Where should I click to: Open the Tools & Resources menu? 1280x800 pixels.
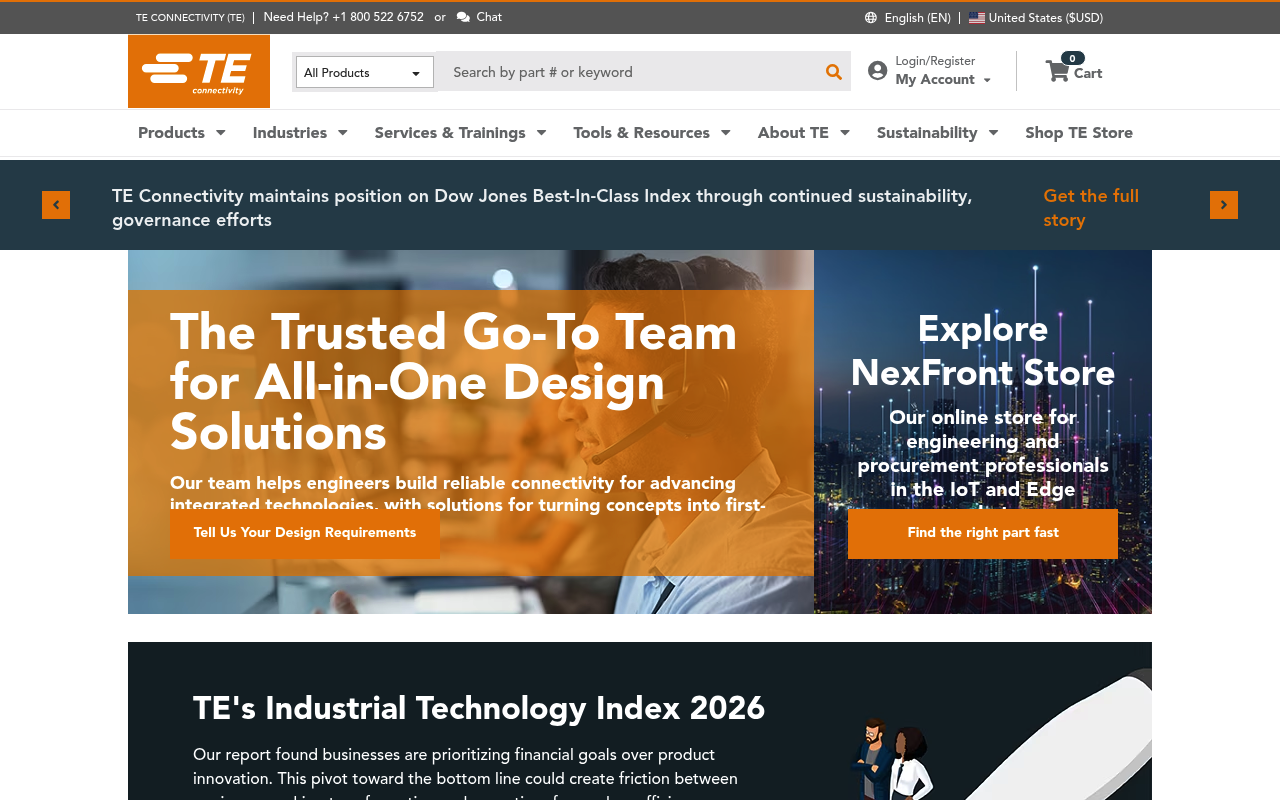[641, 133]
